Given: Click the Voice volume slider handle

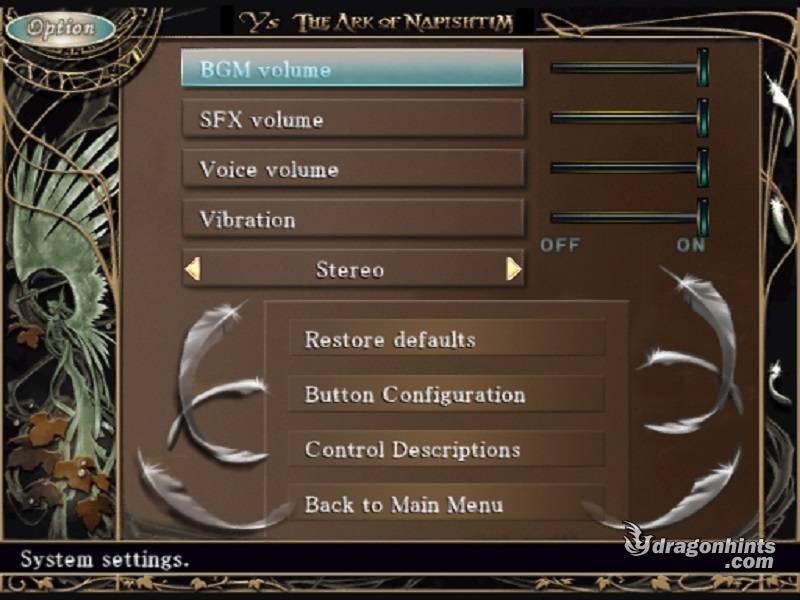Looking at the screenshot, I should [x=703, y=167].
